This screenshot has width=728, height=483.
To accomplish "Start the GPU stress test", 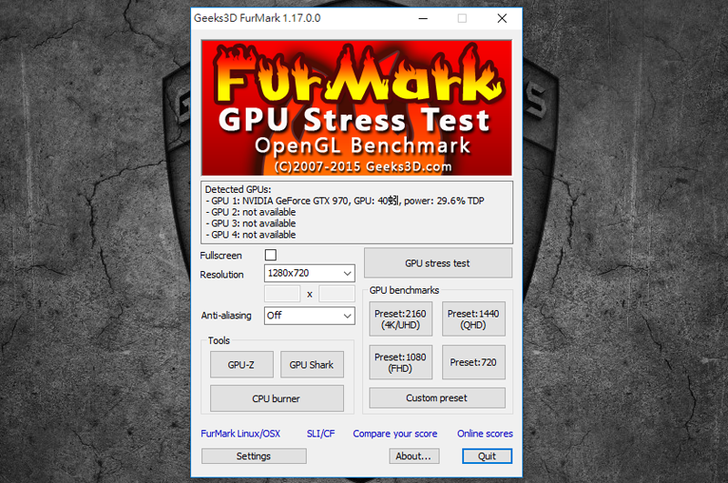I will click(437, 263).
